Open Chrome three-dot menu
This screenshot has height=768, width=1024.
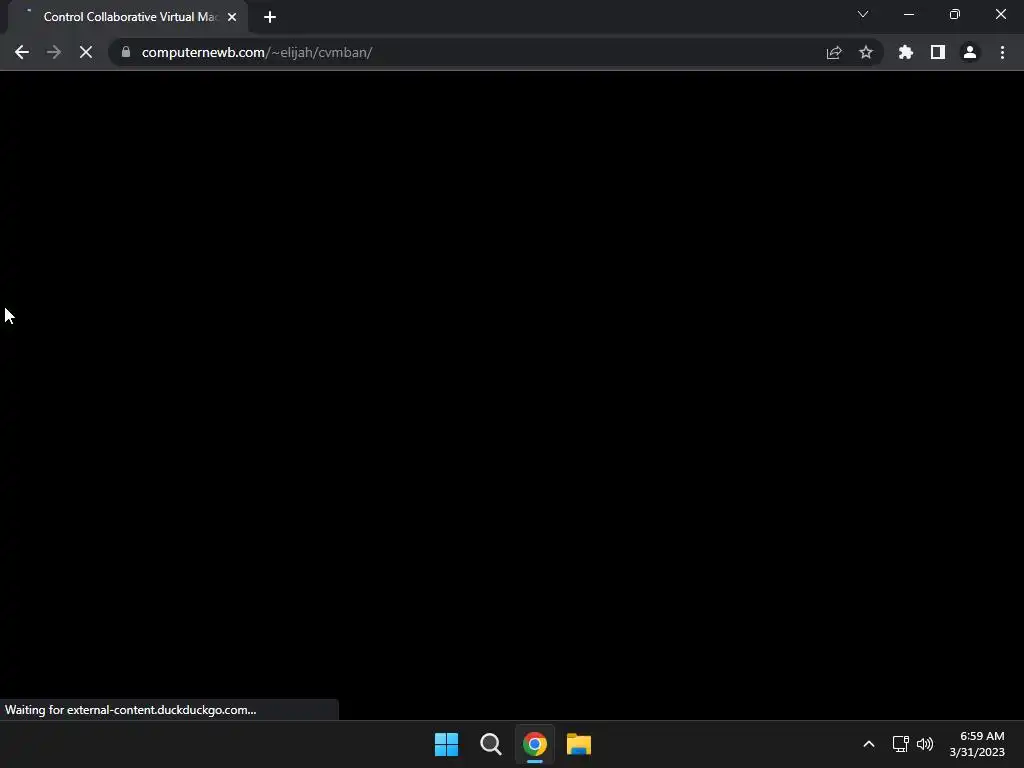coord(1002,52)
